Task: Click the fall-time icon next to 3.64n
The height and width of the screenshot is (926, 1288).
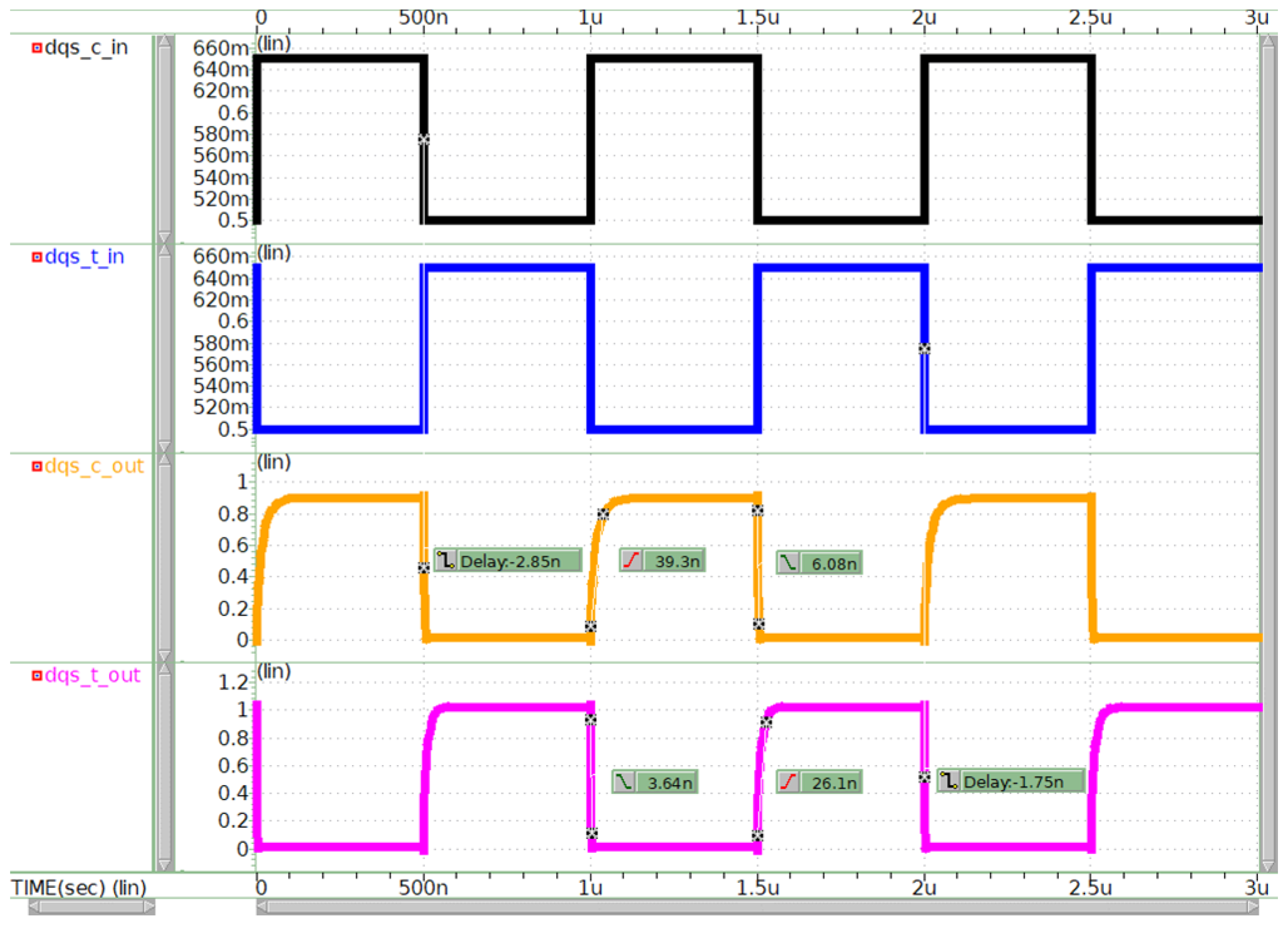Action: (x=624, y=782)
